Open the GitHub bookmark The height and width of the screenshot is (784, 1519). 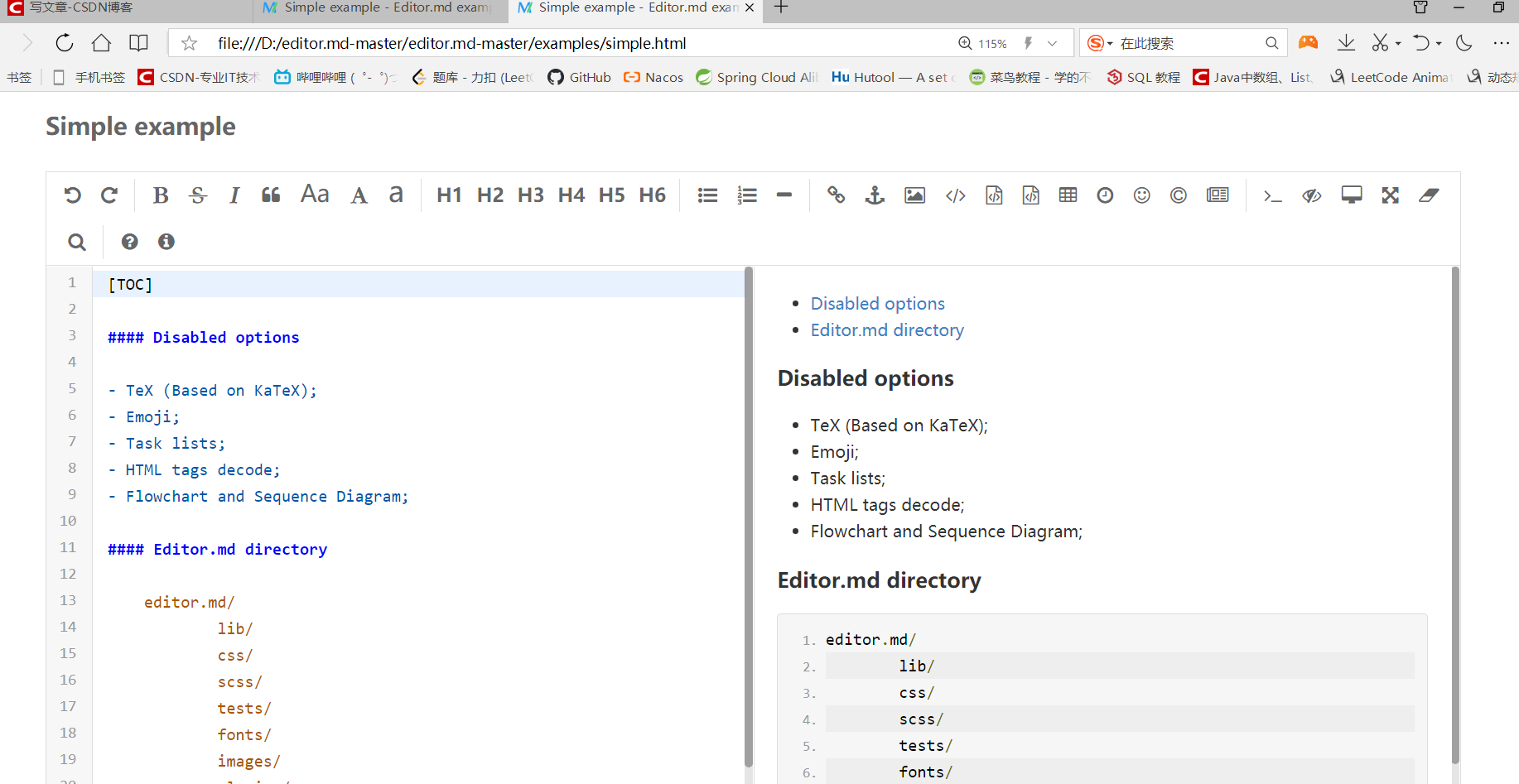pyautogui.click(x=579, y=77)
